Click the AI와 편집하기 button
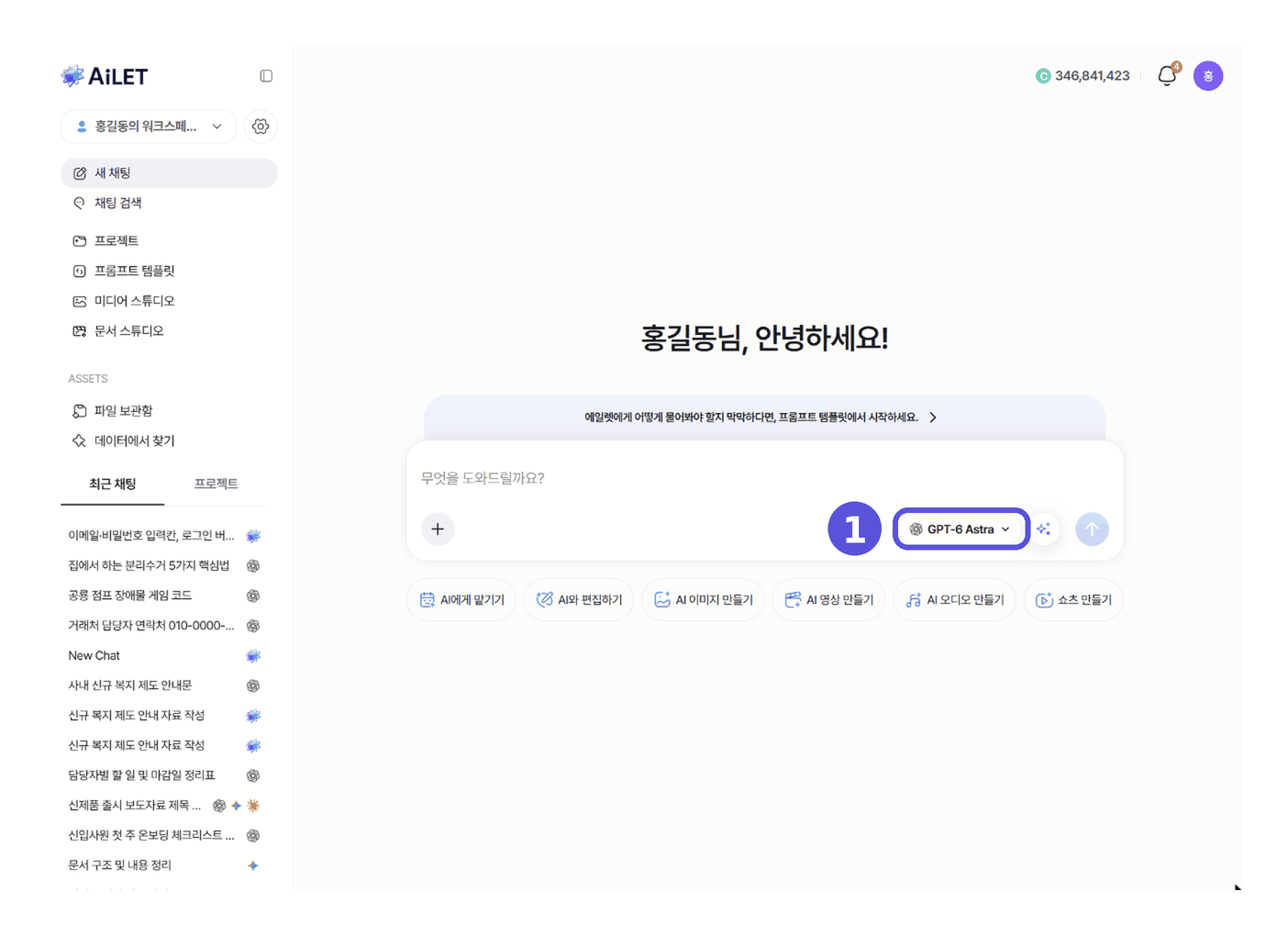 [x=579, y=600]
